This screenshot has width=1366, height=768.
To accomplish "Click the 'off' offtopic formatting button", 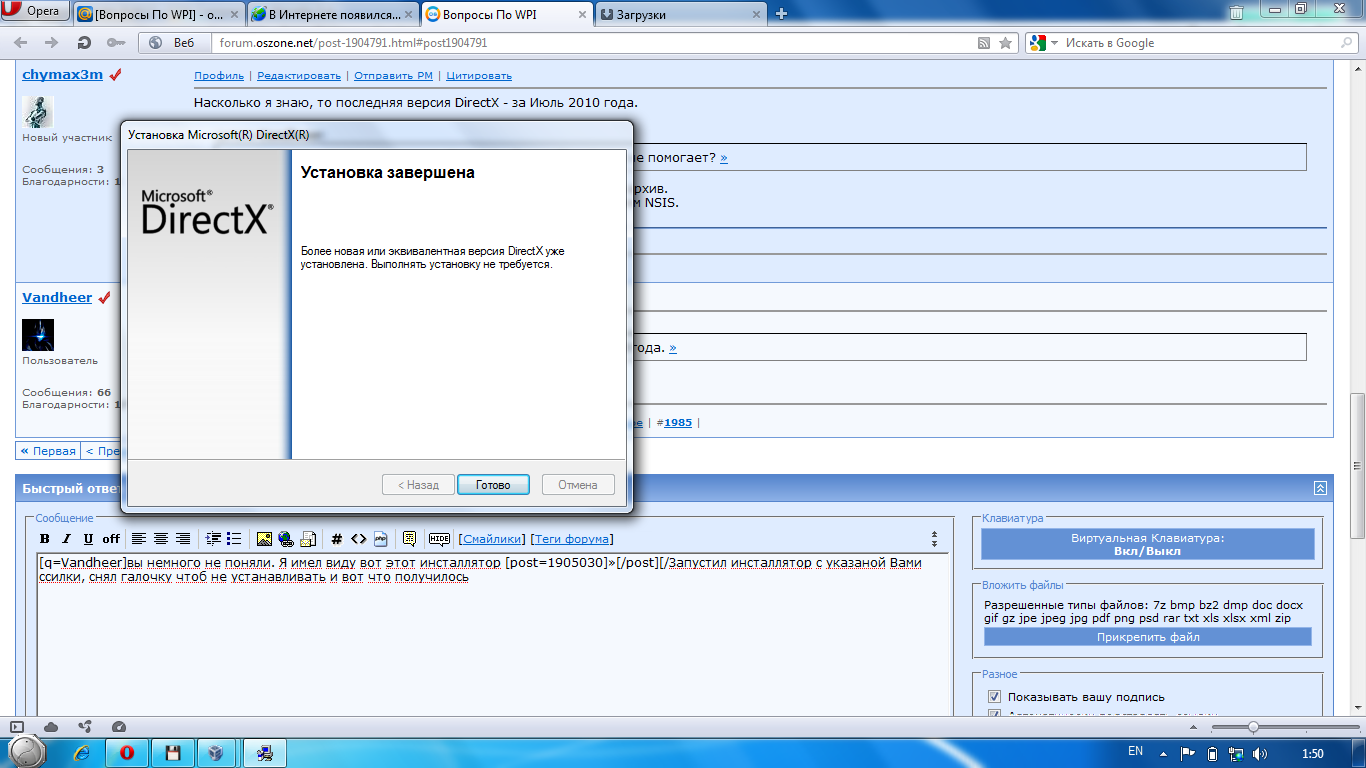I will pyautogui.click(x=111, y=539).
